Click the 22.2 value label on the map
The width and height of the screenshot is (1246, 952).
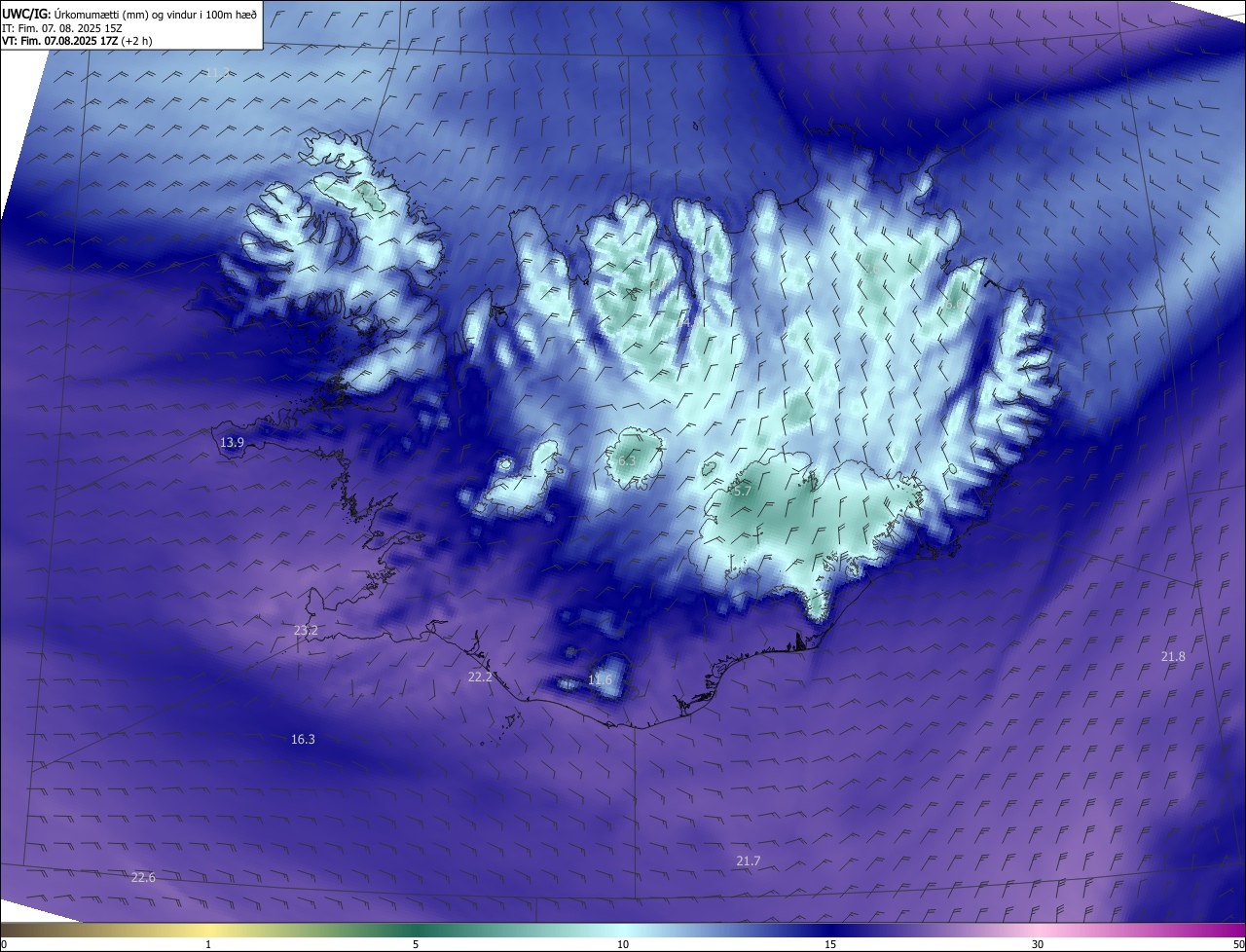click(480, 677)
